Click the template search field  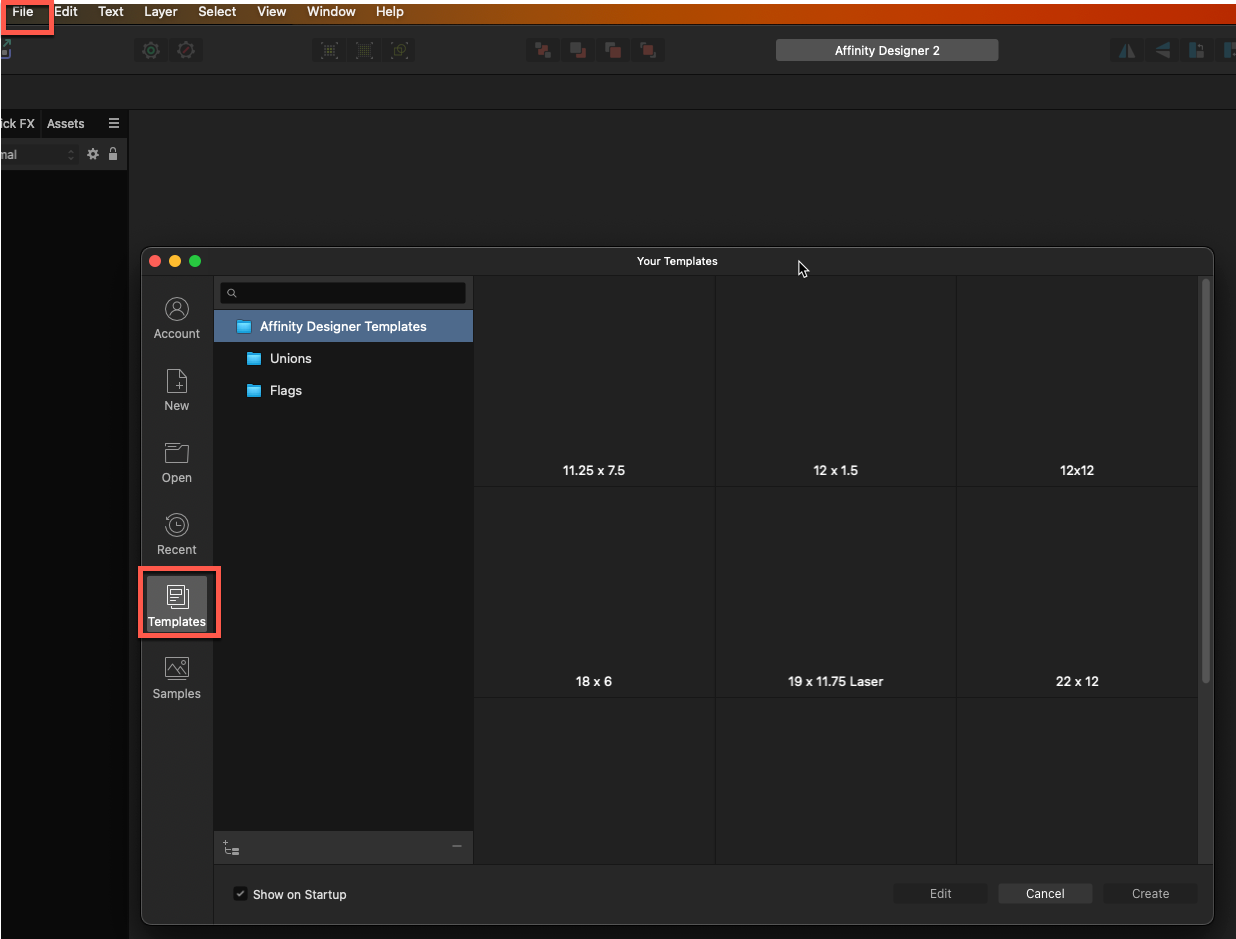343,293
